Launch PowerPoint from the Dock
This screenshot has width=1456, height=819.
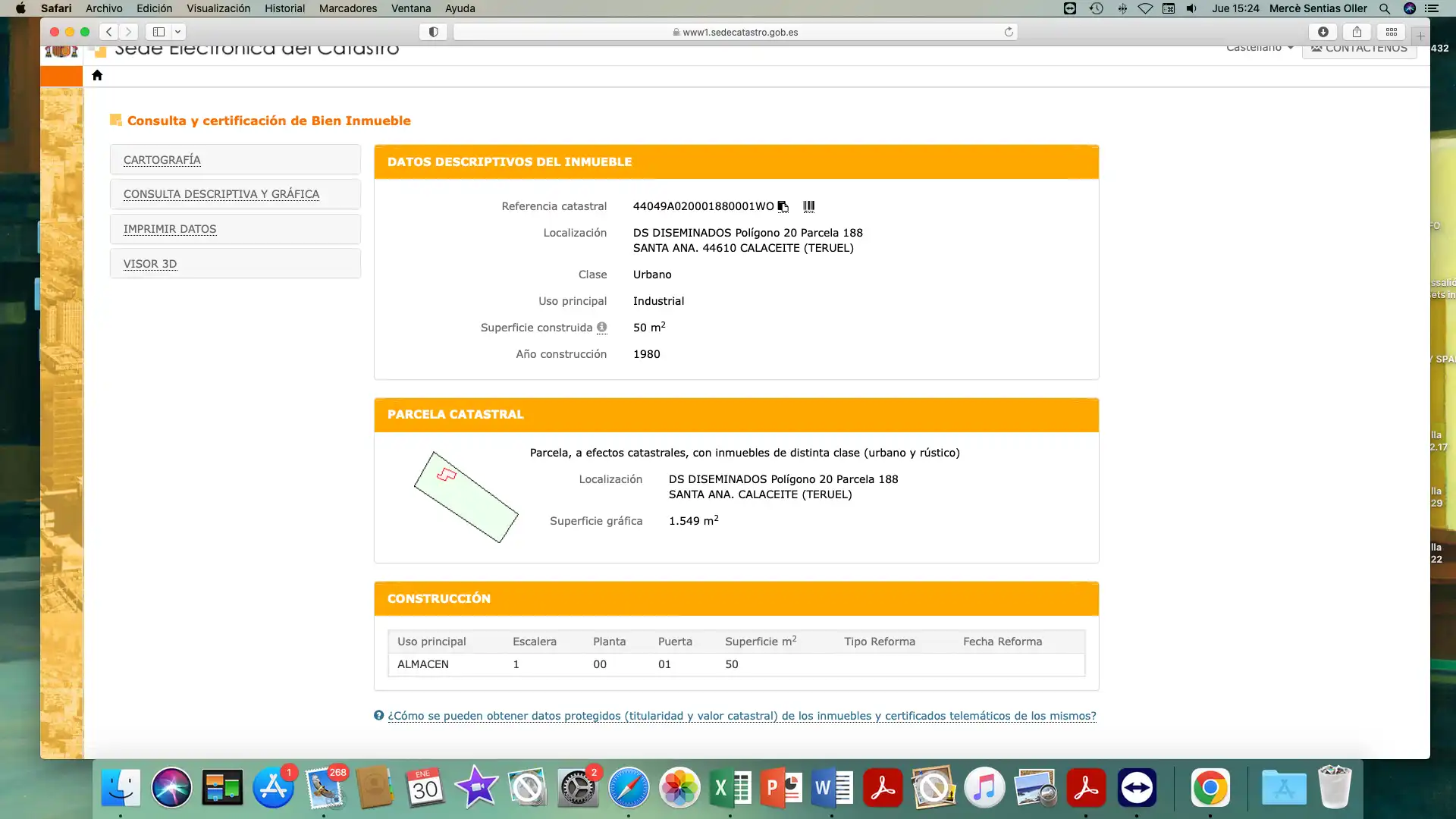click(781, 788)
